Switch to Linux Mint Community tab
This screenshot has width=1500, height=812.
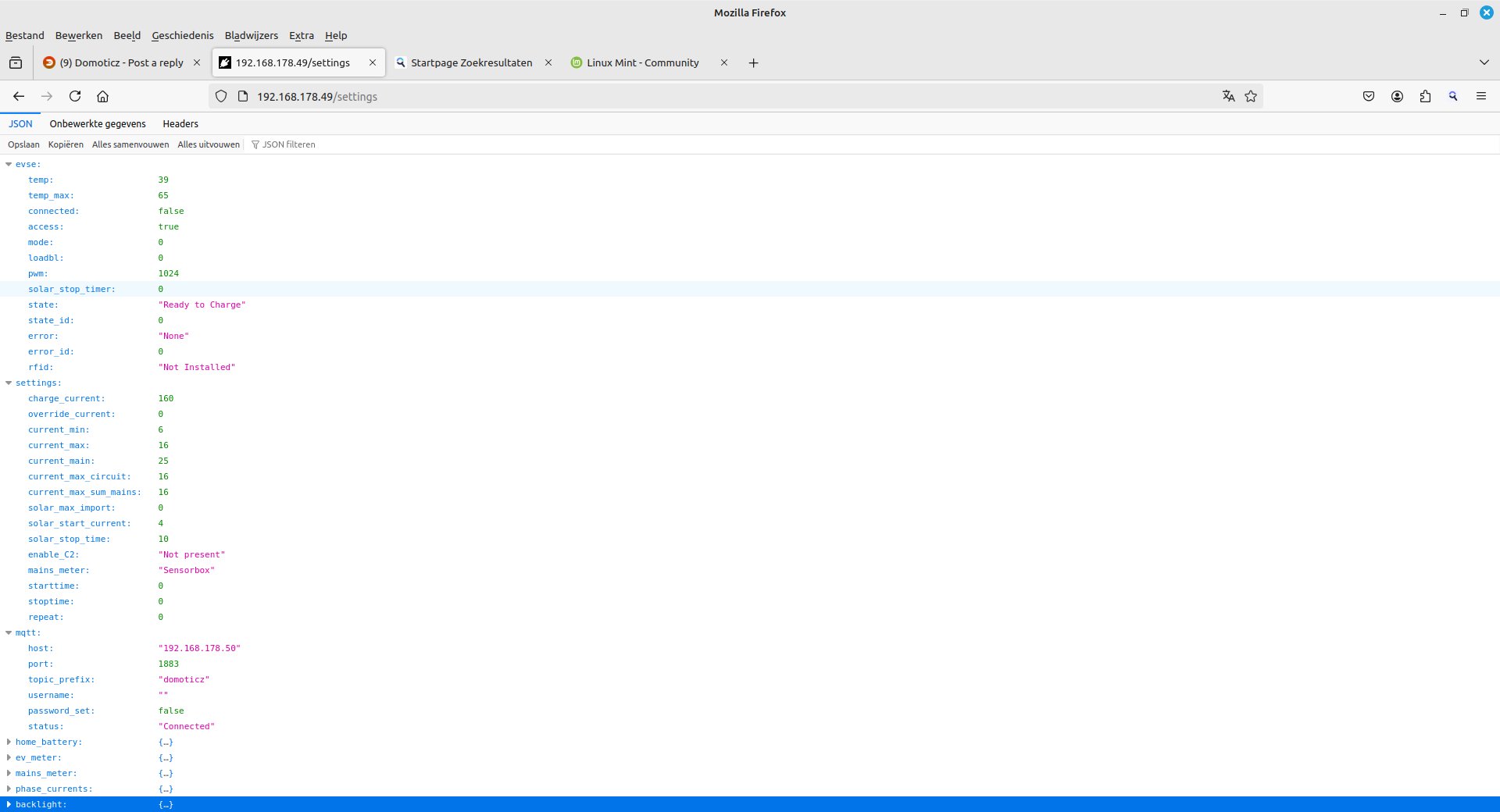pyautogui.click(x=642, y=62)
